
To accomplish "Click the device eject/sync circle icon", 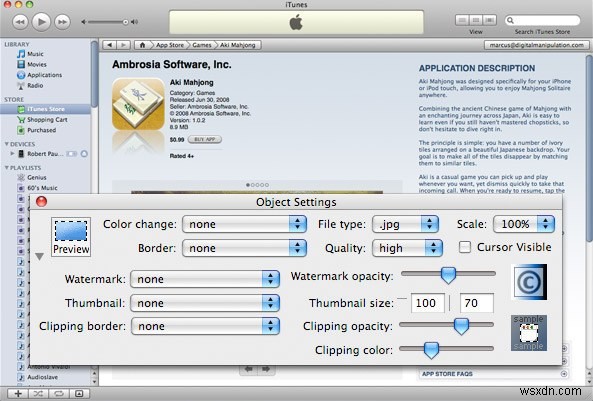I will (84, 154).
